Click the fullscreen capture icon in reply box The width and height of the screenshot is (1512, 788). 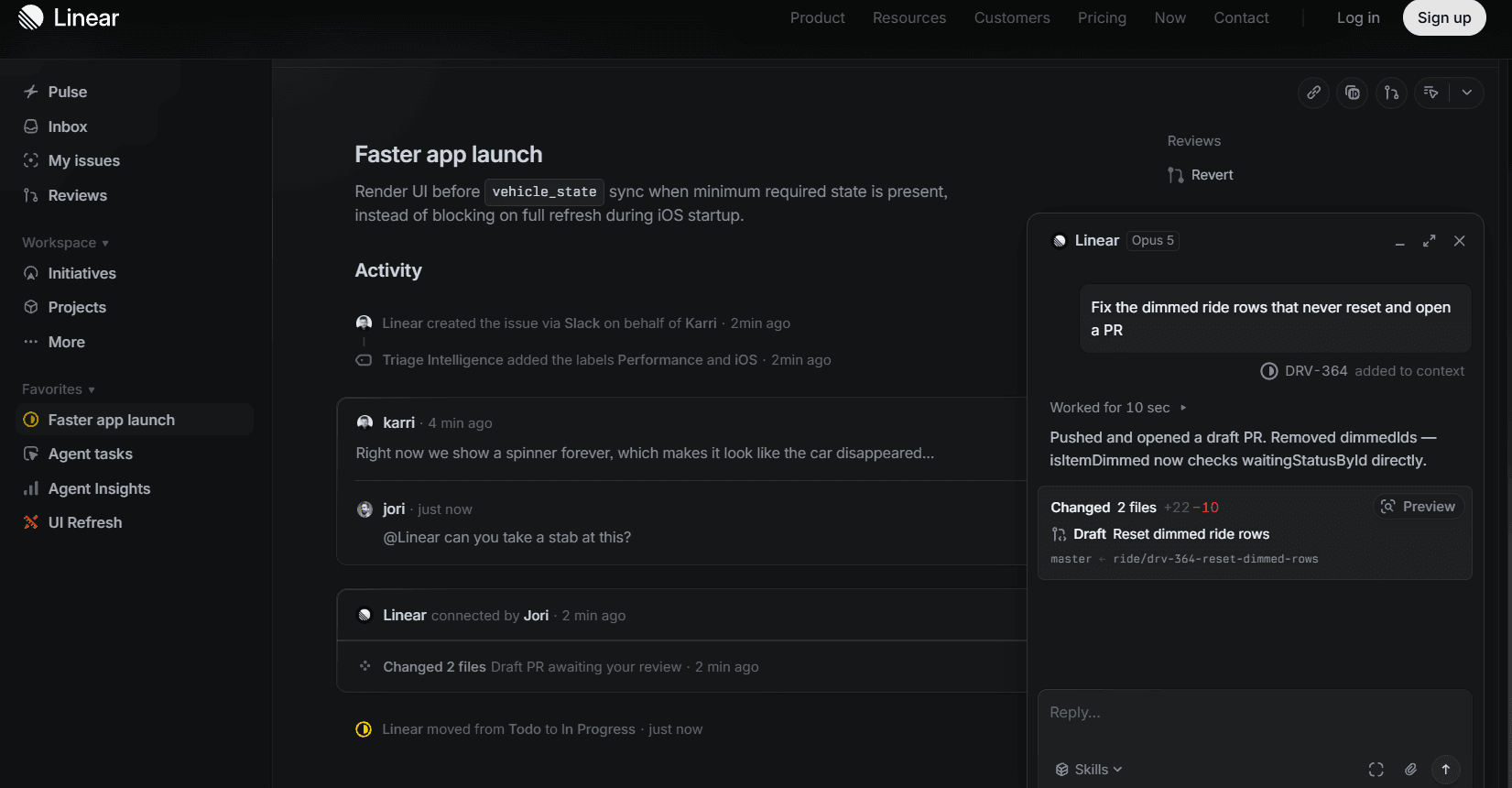[x=1376, y=770]
